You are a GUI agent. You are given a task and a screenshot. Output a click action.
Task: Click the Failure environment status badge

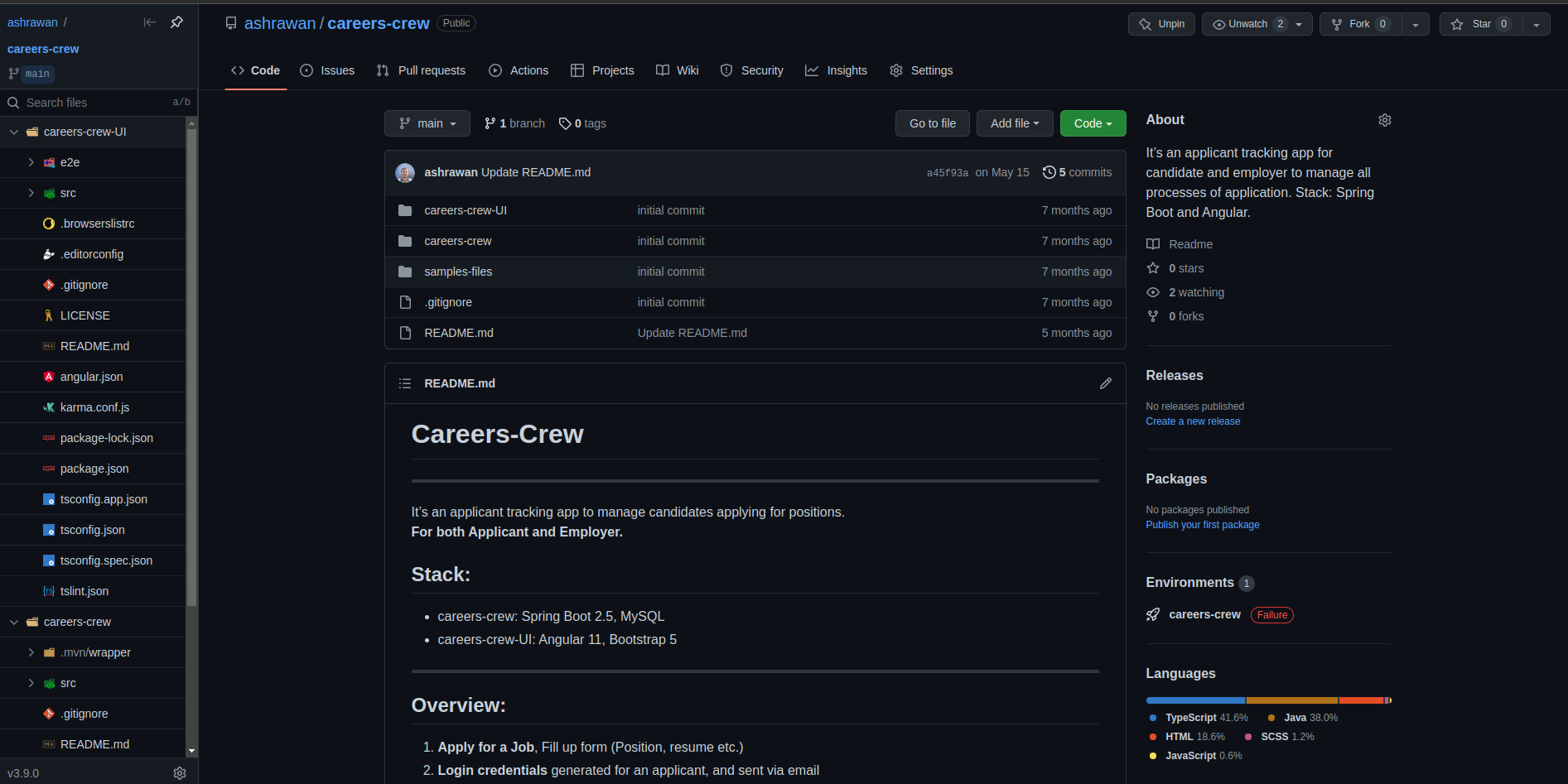(1272, 615)
